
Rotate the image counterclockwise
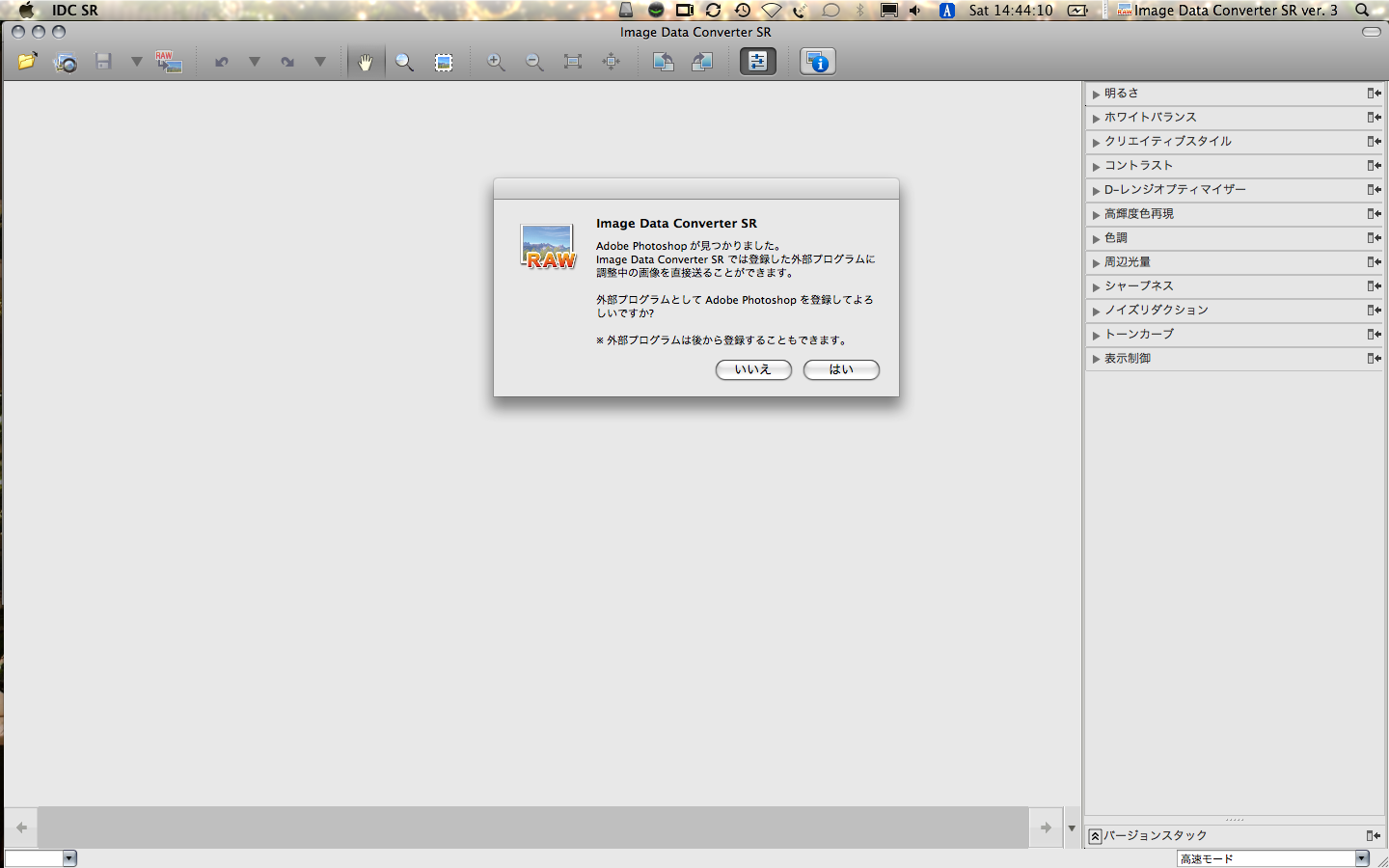click(664, 62)
